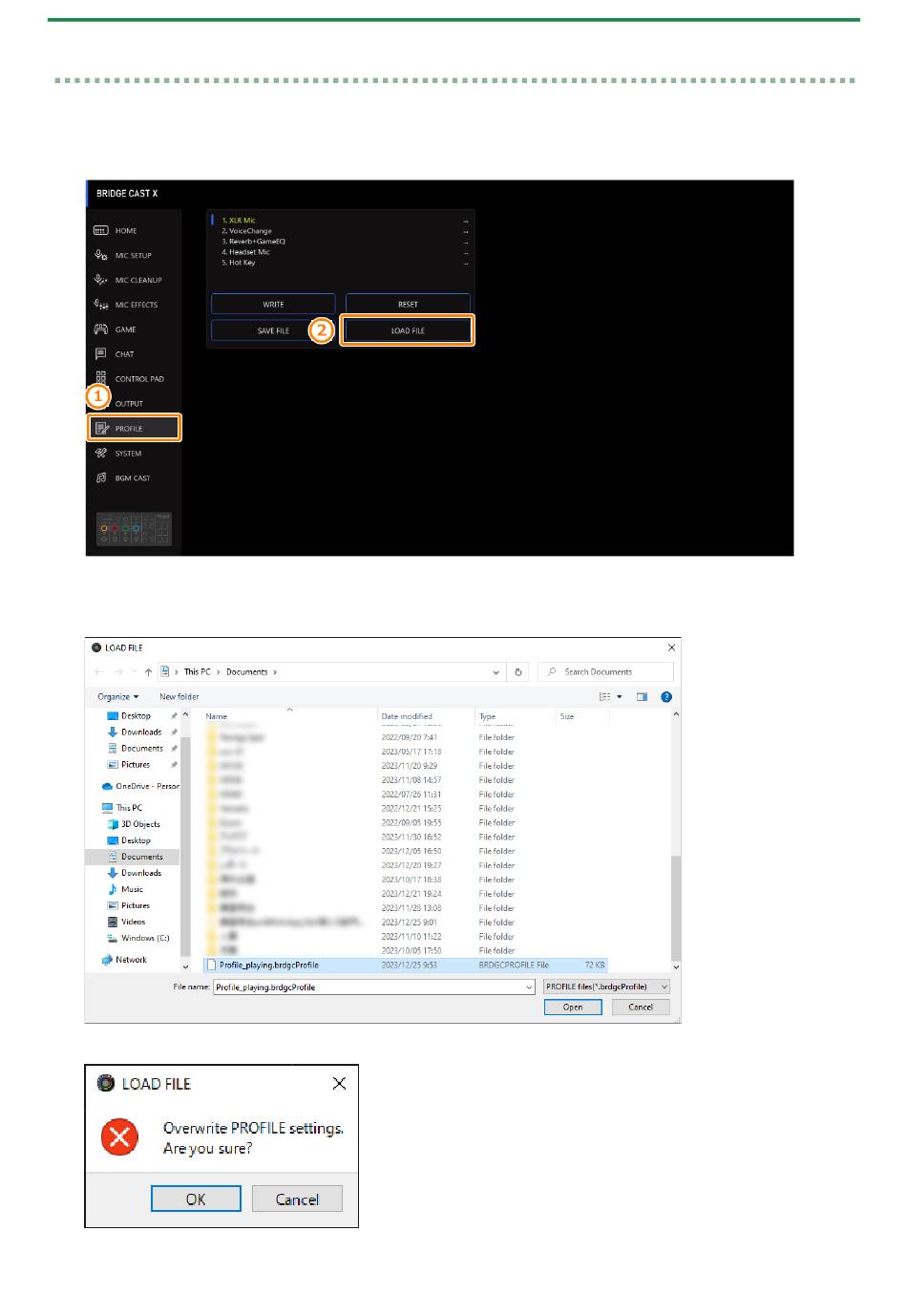The image size is (907, 1316).
Task: Click the SYSTEM tools icon
Action: coord(100,453)
